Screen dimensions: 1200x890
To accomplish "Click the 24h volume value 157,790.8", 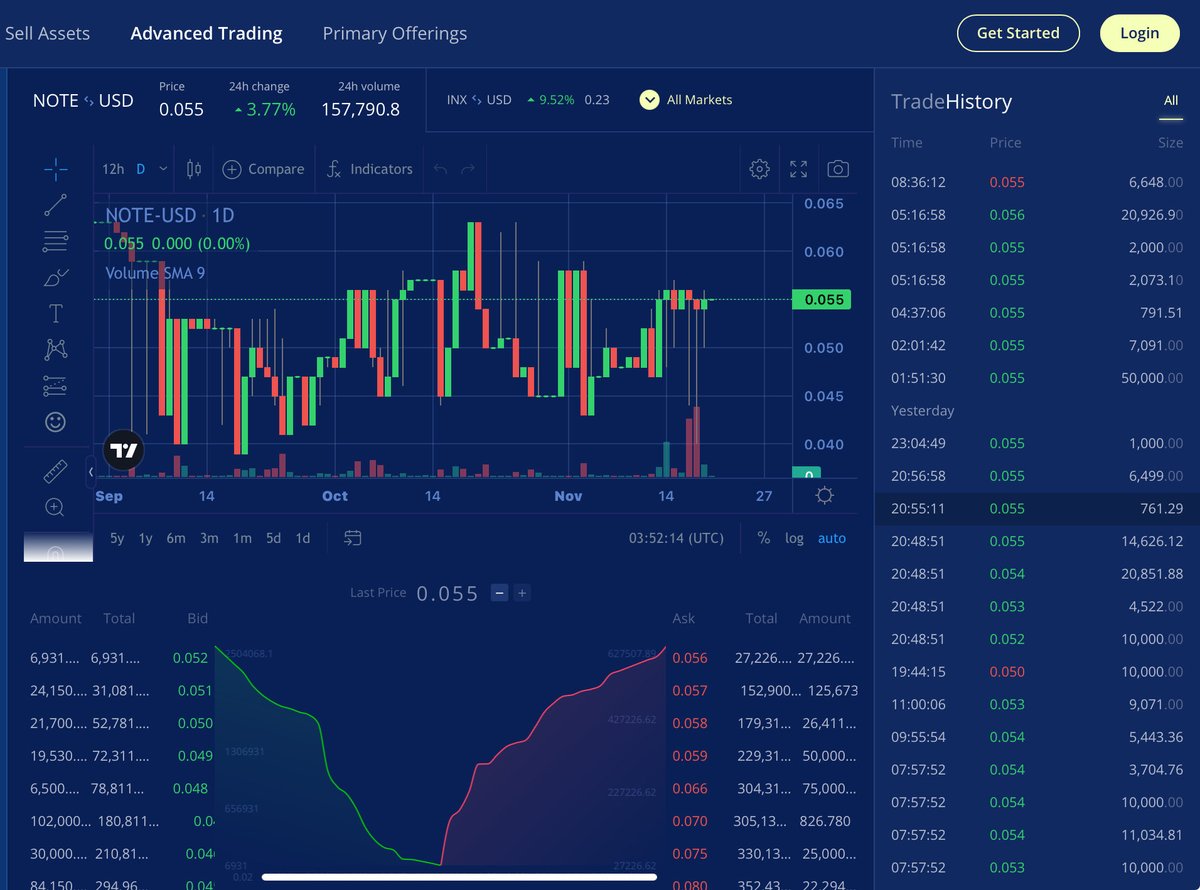I will [360, 110].
